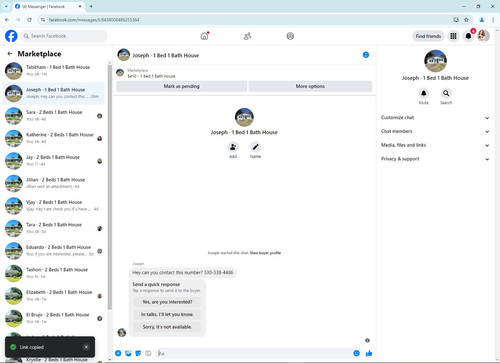
Task: Open the Chrome profile icon
Action: [482, 20]
